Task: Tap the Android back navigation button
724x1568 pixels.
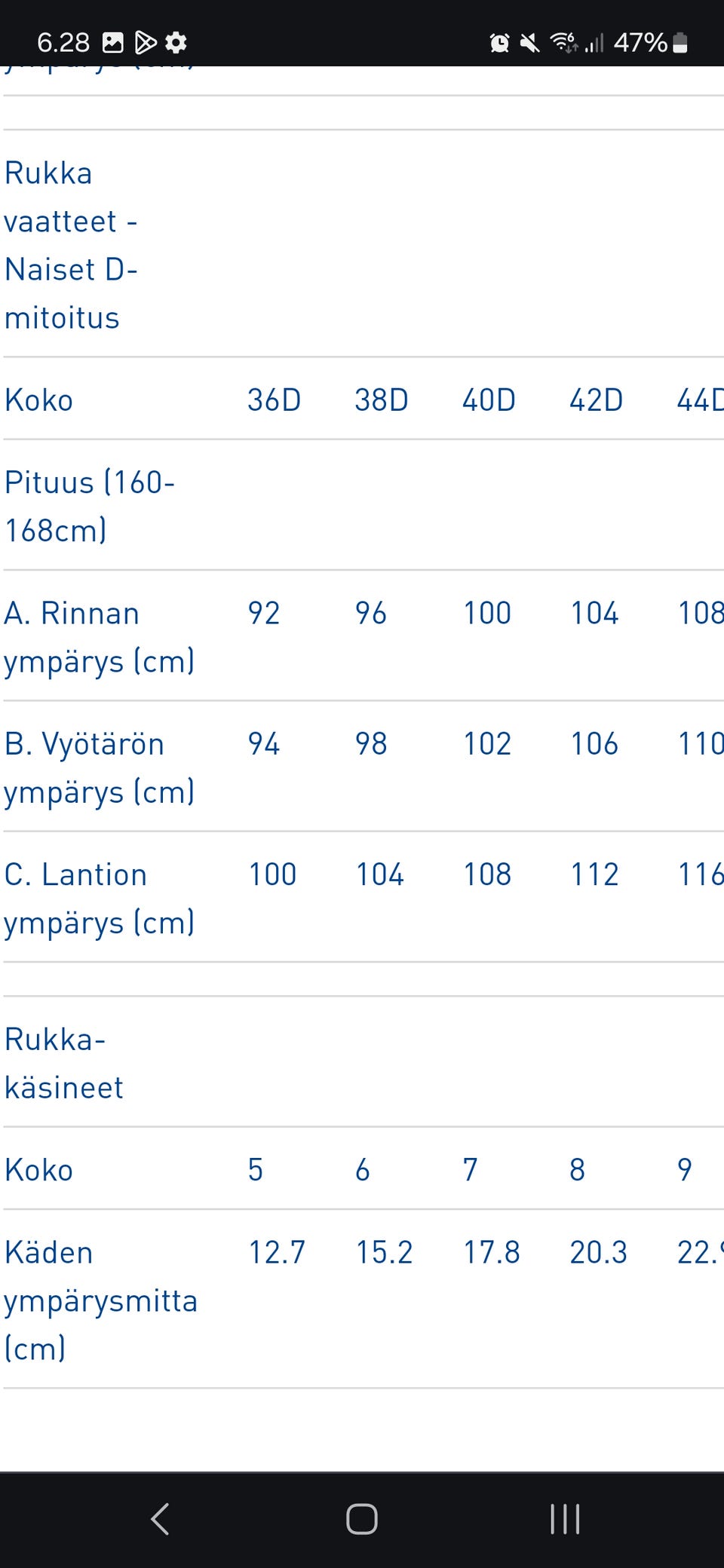Action: tap(160, 1519)
